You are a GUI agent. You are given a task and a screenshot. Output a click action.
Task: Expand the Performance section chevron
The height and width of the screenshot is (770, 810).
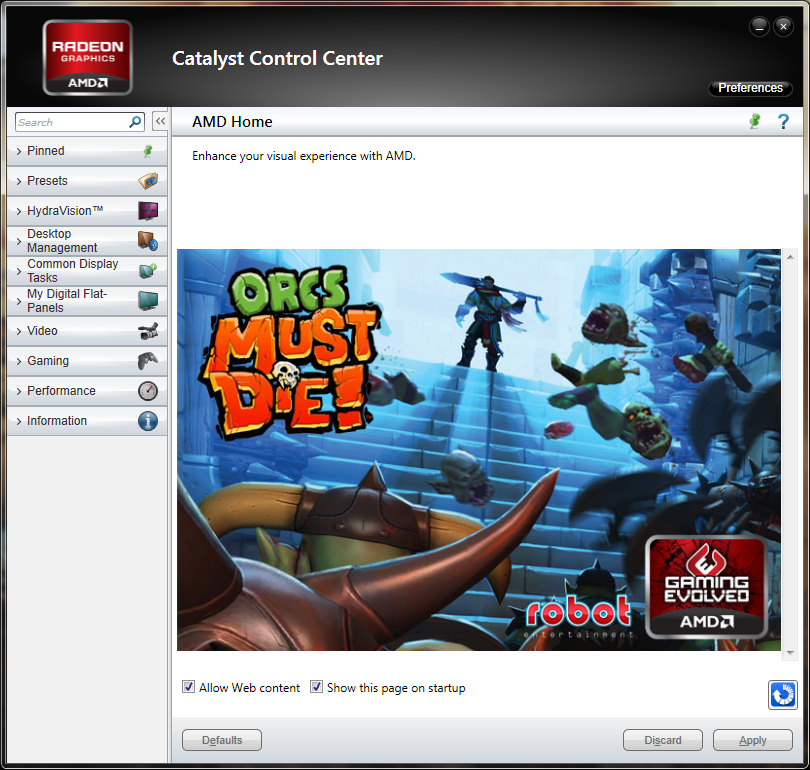(19, 391)
